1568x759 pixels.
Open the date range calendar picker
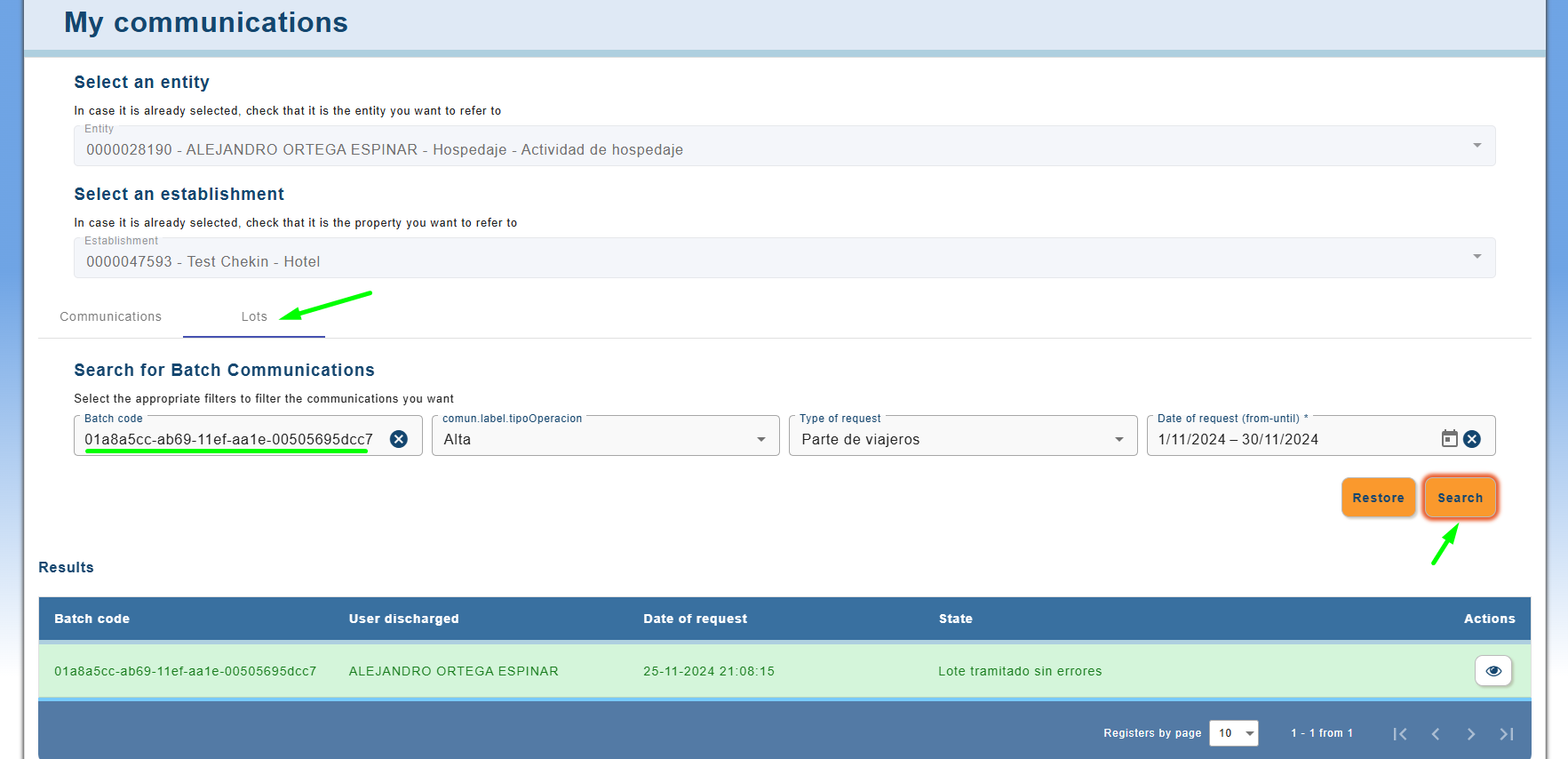pos(1449,439)
